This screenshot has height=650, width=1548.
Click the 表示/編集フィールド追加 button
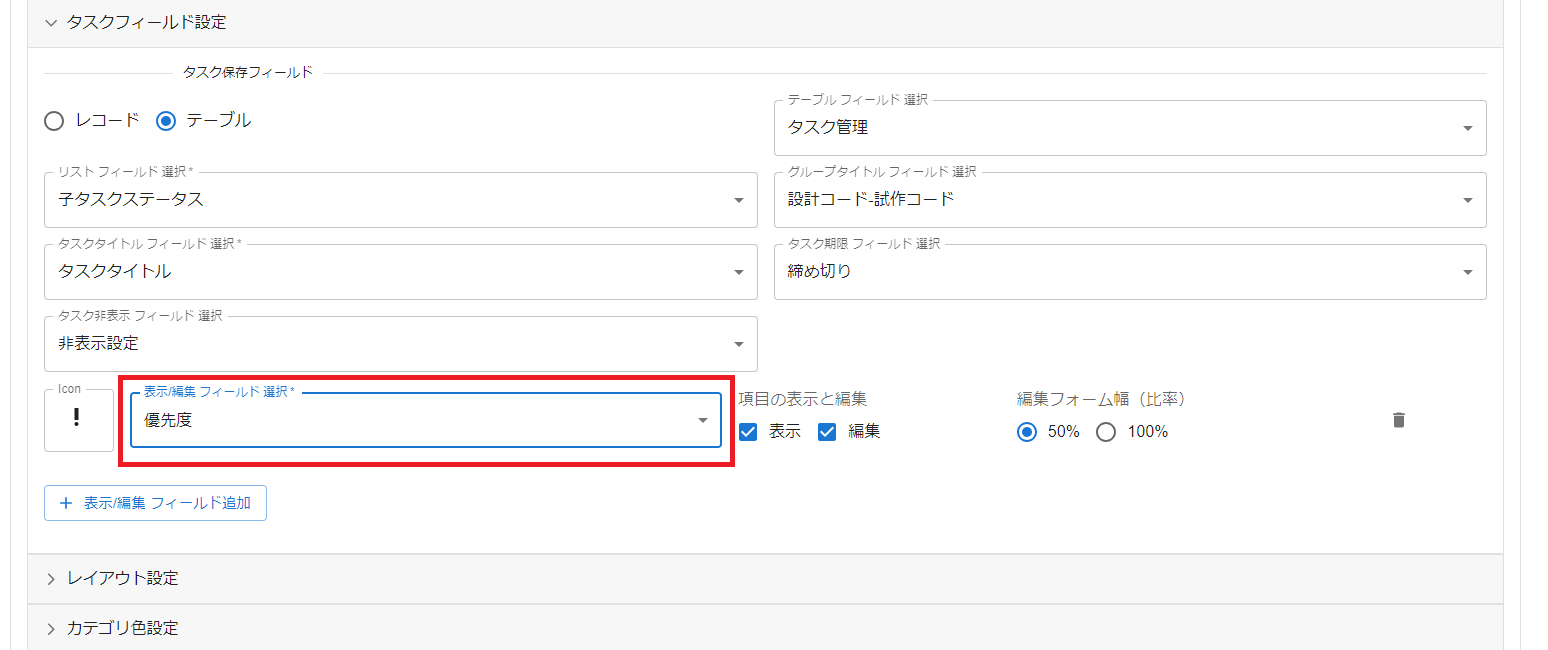tap(155, 503)
